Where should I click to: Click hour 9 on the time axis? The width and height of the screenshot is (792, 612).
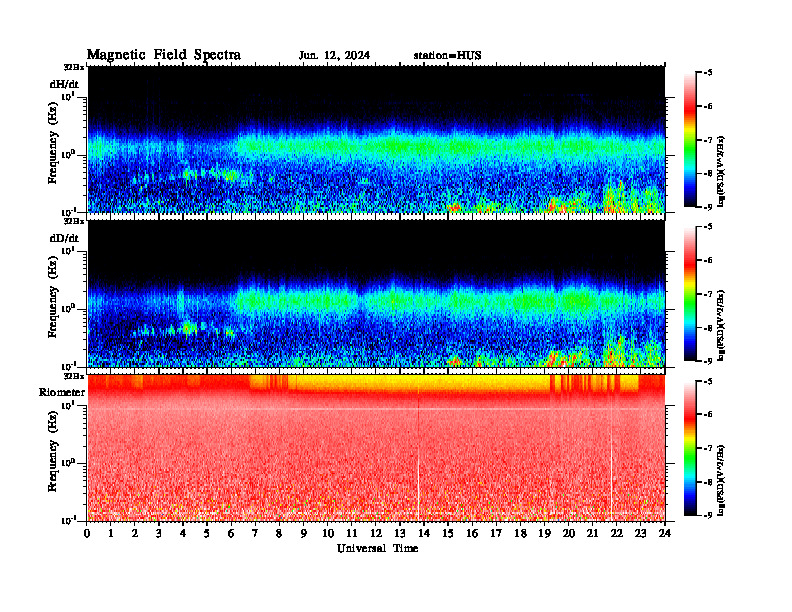(x=304, y=534)
